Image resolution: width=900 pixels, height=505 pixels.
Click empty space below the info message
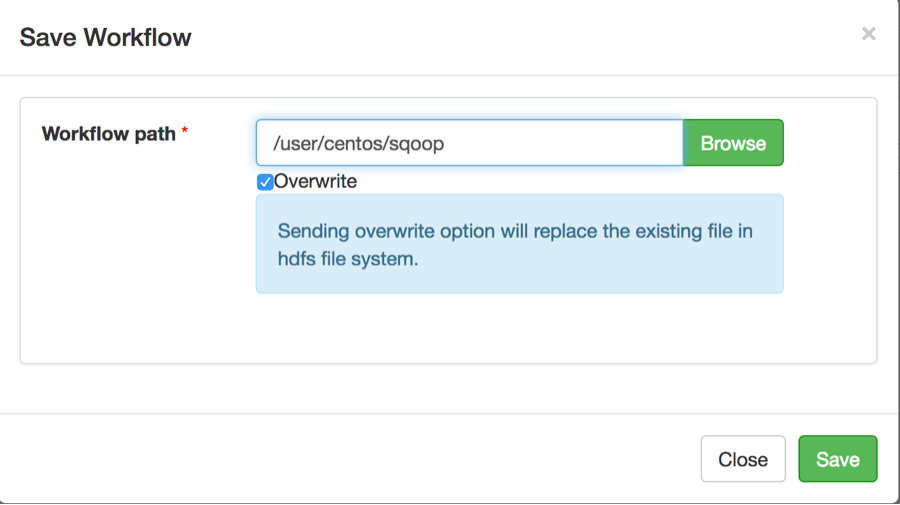click(519, 328)
